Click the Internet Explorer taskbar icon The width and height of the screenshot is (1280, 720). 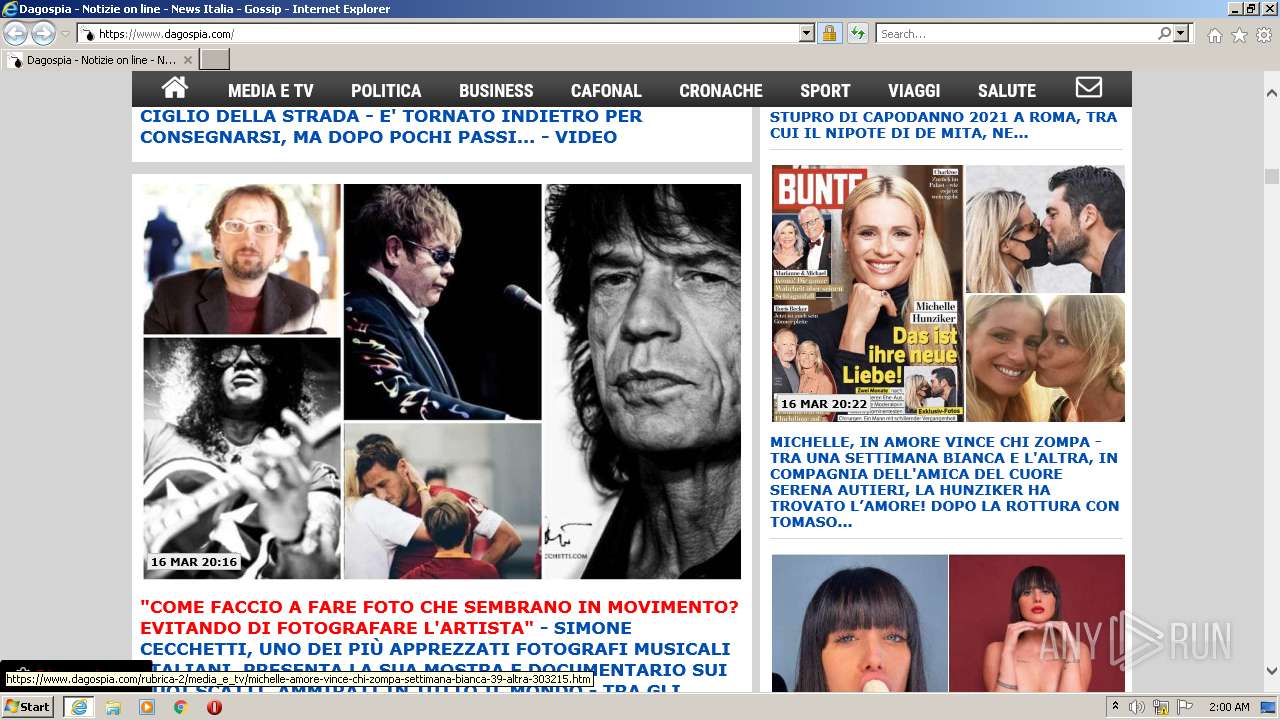78,707
